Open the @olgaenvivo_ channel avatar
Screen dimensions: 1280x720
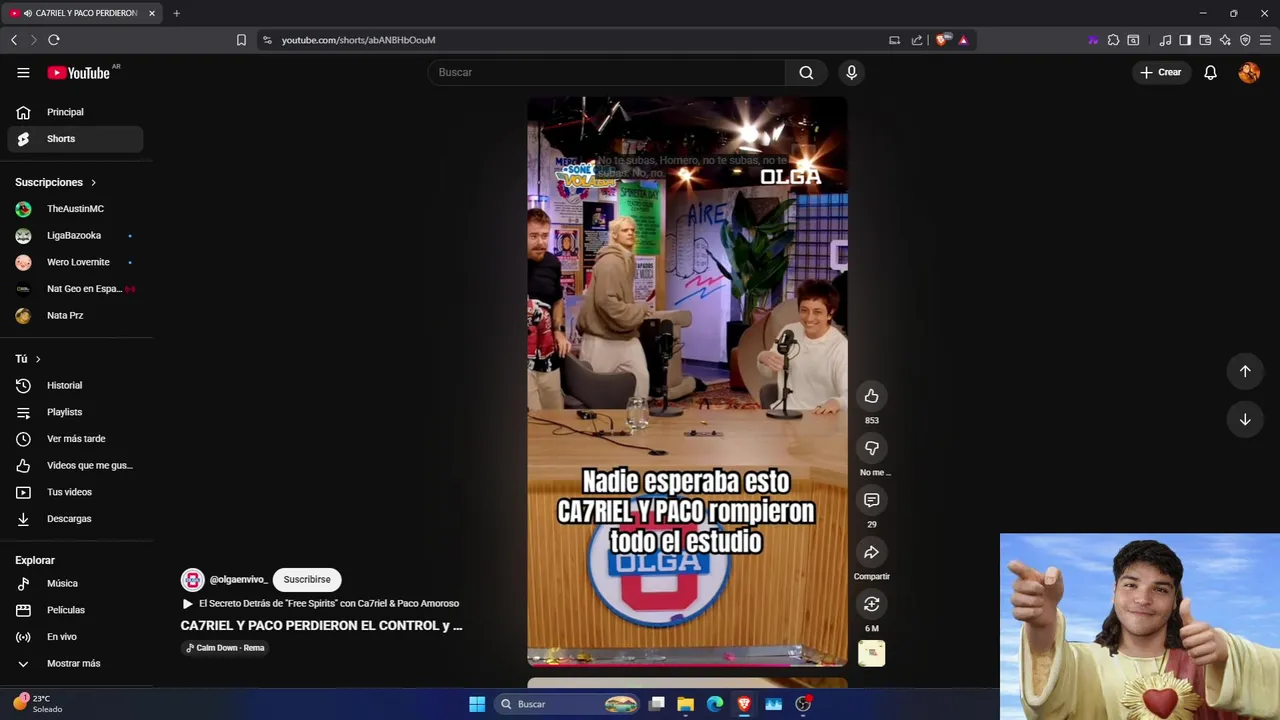pos(192,580)
